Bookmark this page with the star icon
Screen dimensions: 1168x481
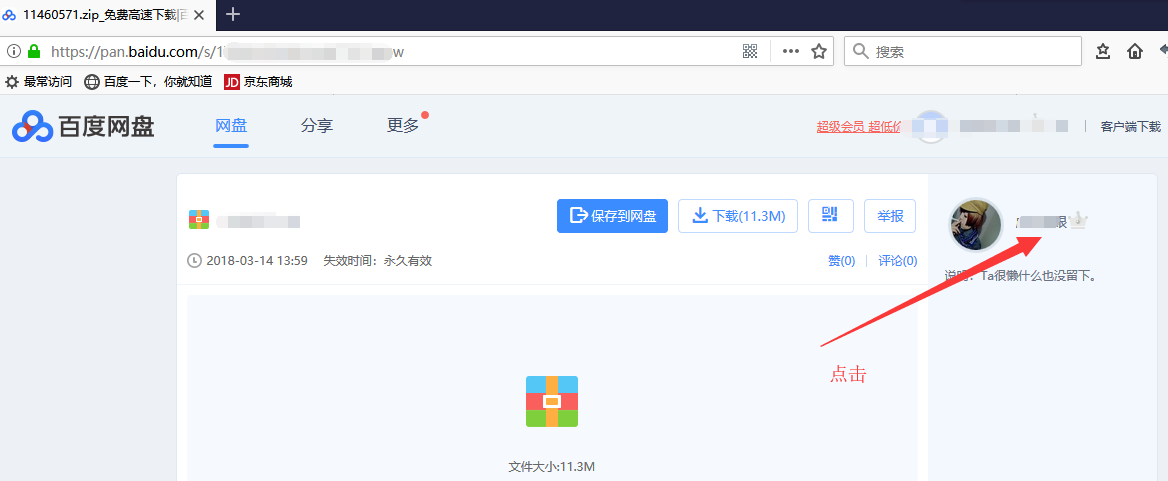(819, 51)
